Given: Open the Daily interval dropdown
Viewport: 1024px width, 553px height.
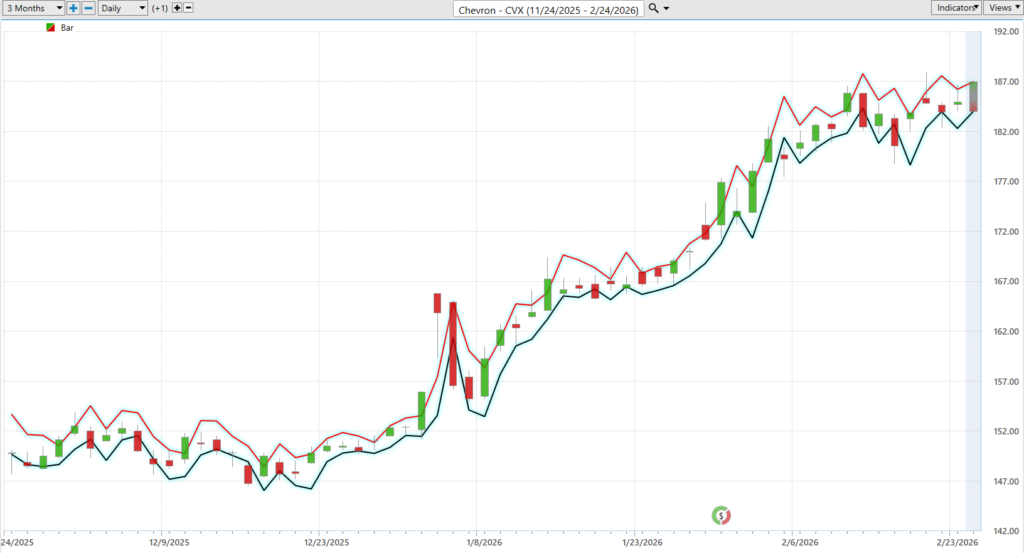Looking at the screenshot, I should 122,8.
